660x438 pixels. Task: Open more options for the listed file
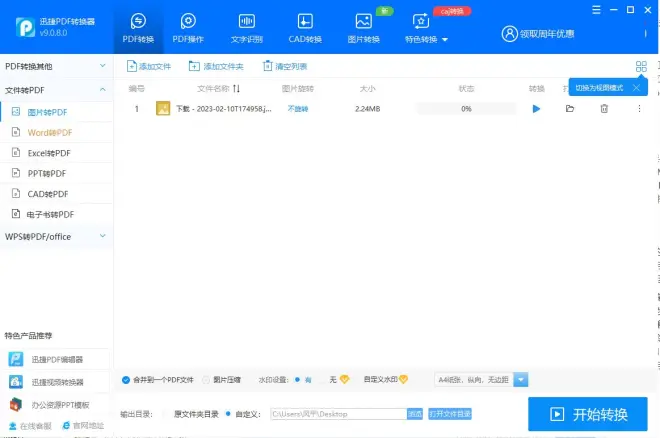(639, 109)
